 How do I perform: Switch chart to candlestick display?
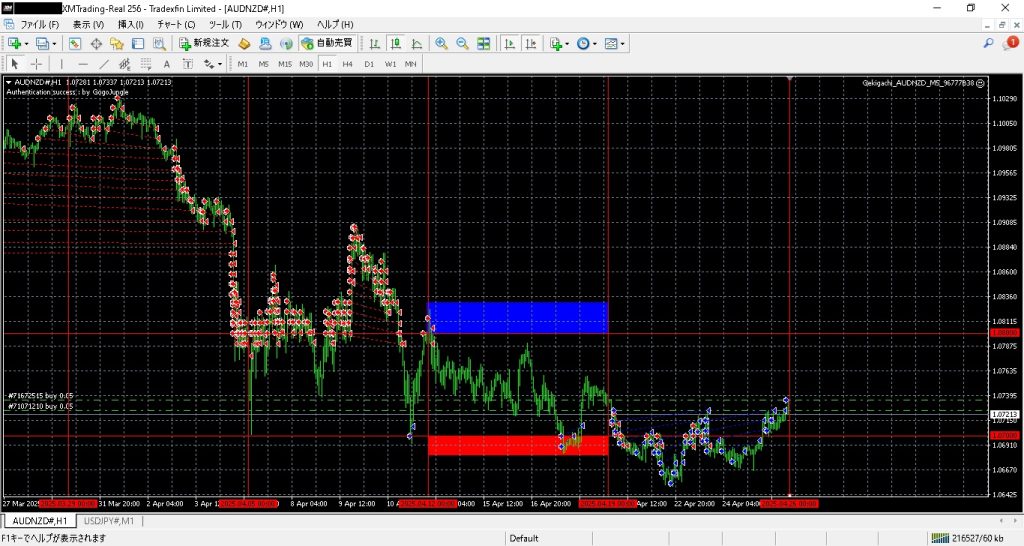point(396,44)
